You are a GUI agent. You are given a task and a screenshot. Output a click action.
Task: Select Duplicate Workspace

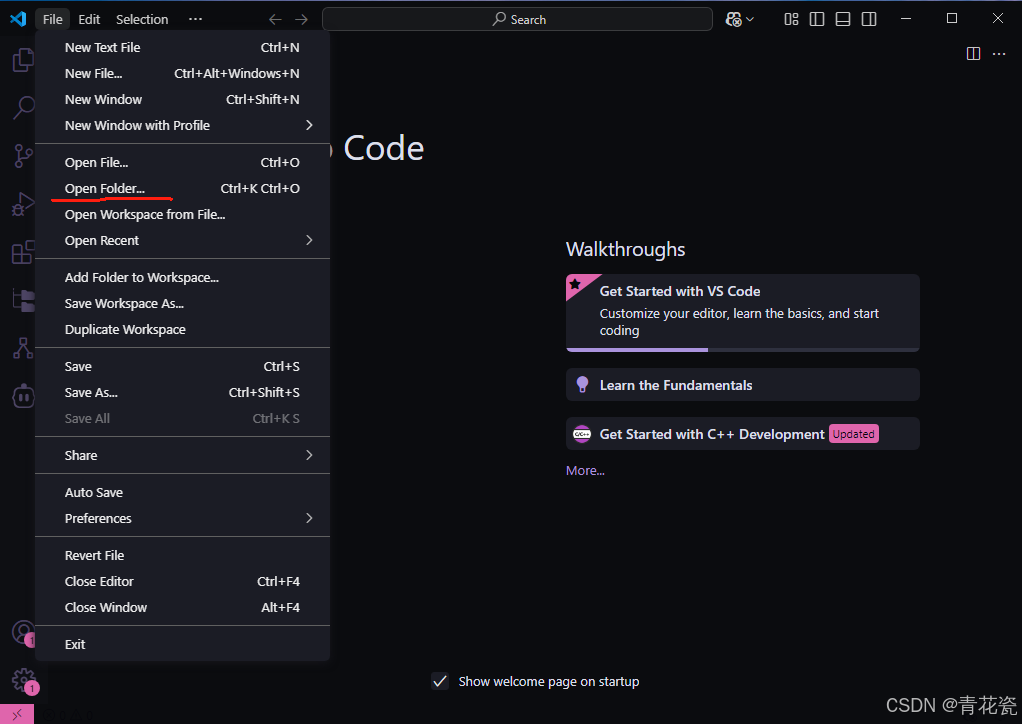point(182,330)
